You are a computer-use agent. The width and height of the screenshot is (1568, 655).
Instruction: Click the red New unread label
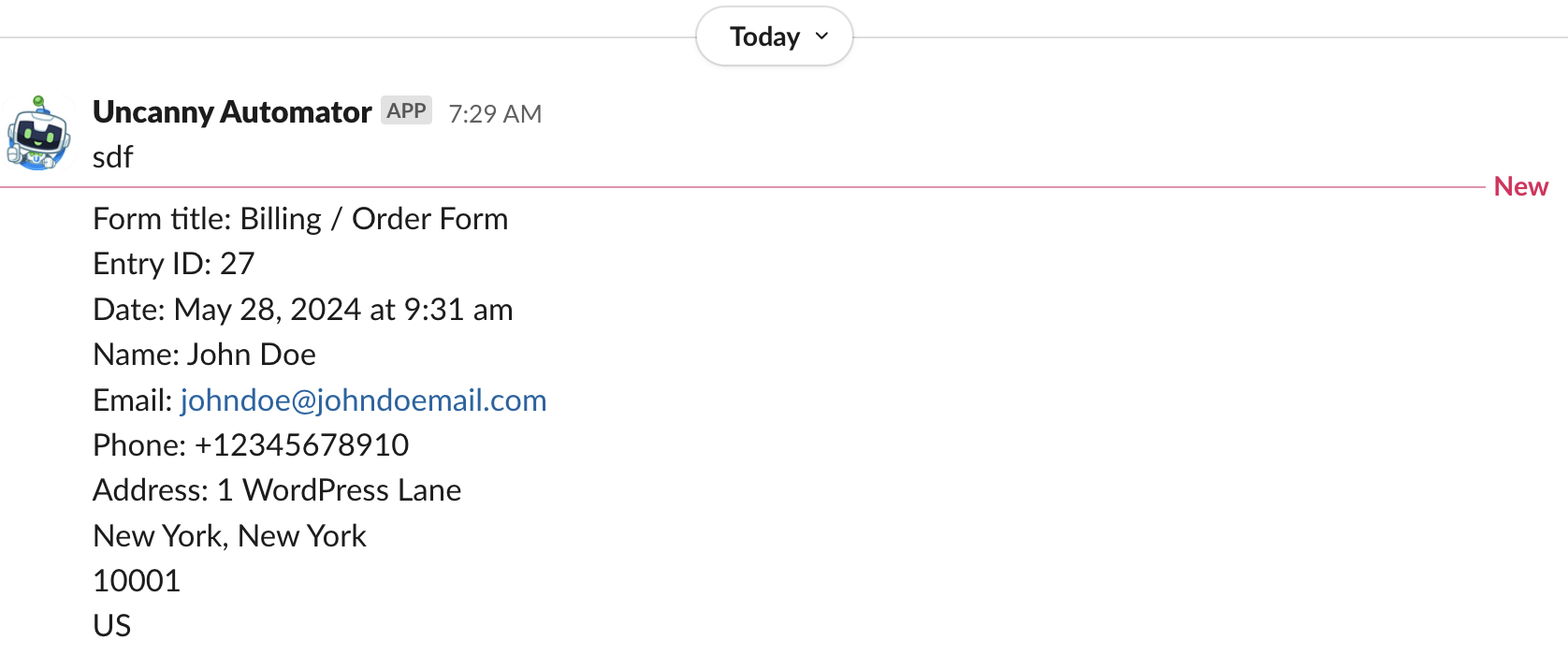(x=1520, y=187)
